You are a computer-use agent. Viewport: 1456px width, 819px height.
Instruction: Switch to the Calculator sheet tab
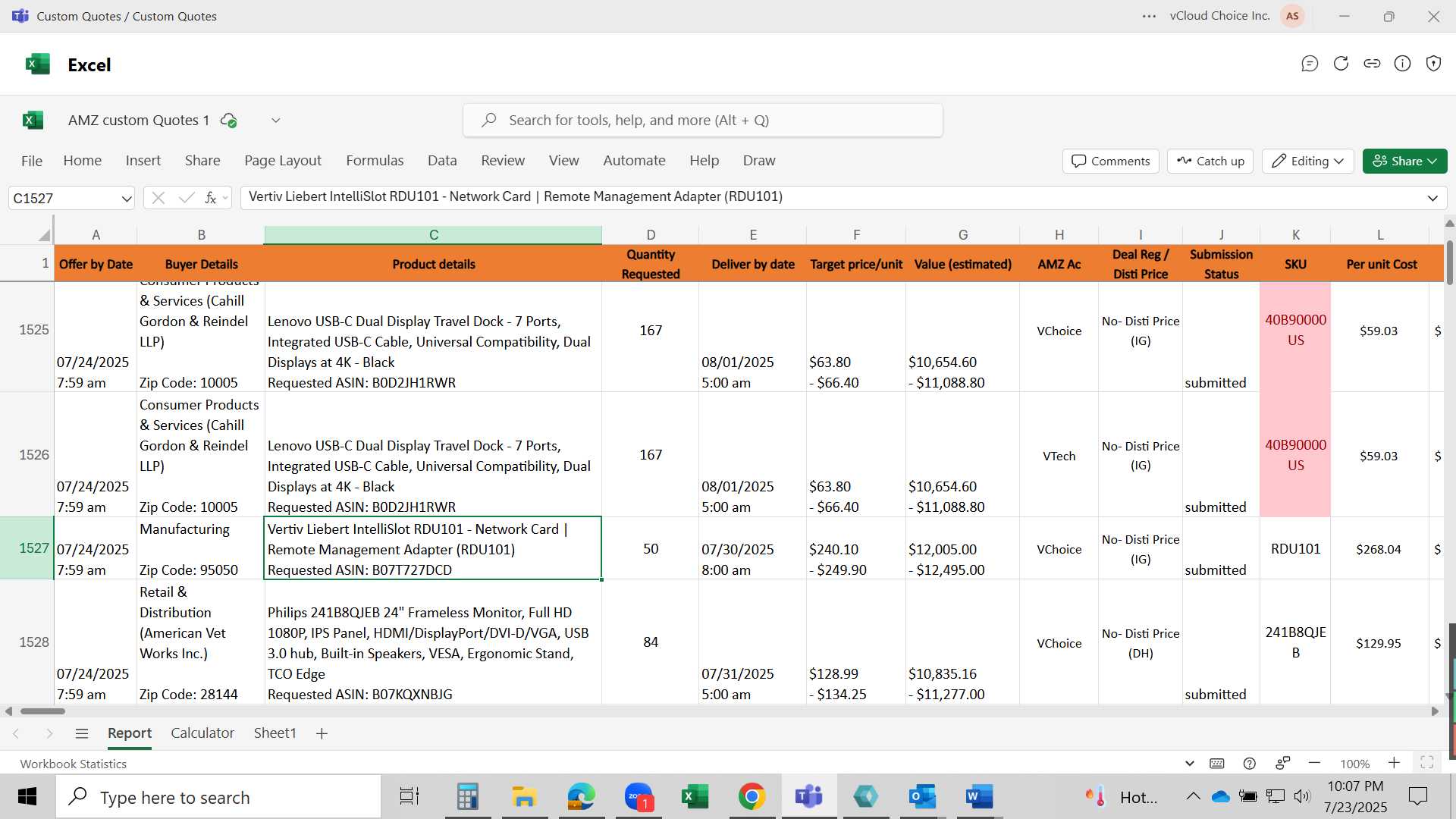(x=202, y=733)
